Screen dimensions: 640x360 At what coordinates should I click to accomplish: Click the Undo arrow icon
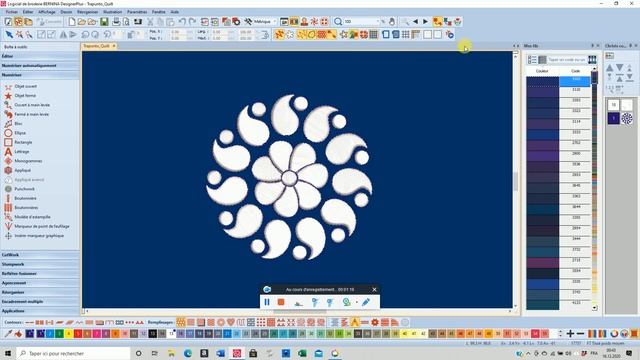click(x=182, y=22)
